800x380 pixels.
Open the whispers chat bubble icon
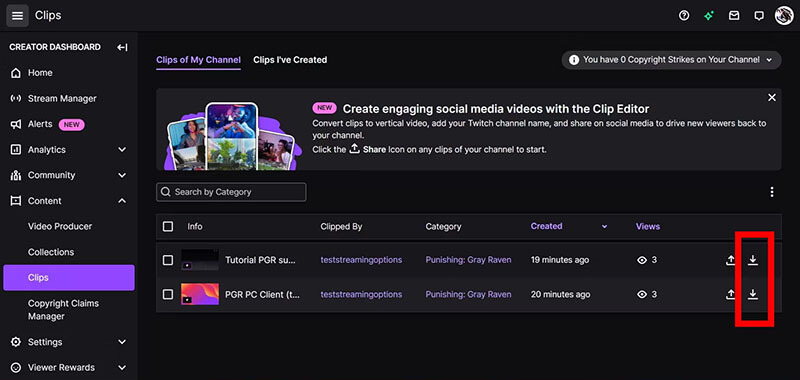coord(759,16)
